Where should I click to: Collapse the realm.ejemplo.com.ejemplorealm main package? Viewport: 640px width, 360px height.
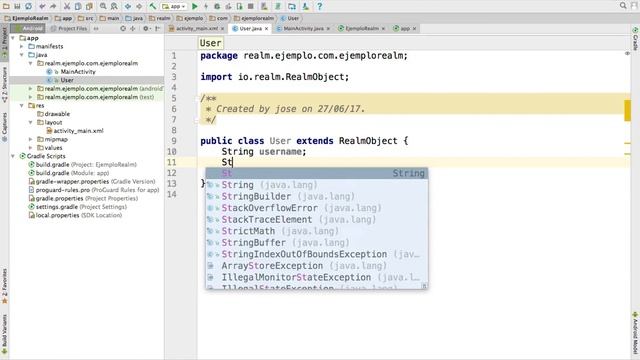click(x=31, y=63)
